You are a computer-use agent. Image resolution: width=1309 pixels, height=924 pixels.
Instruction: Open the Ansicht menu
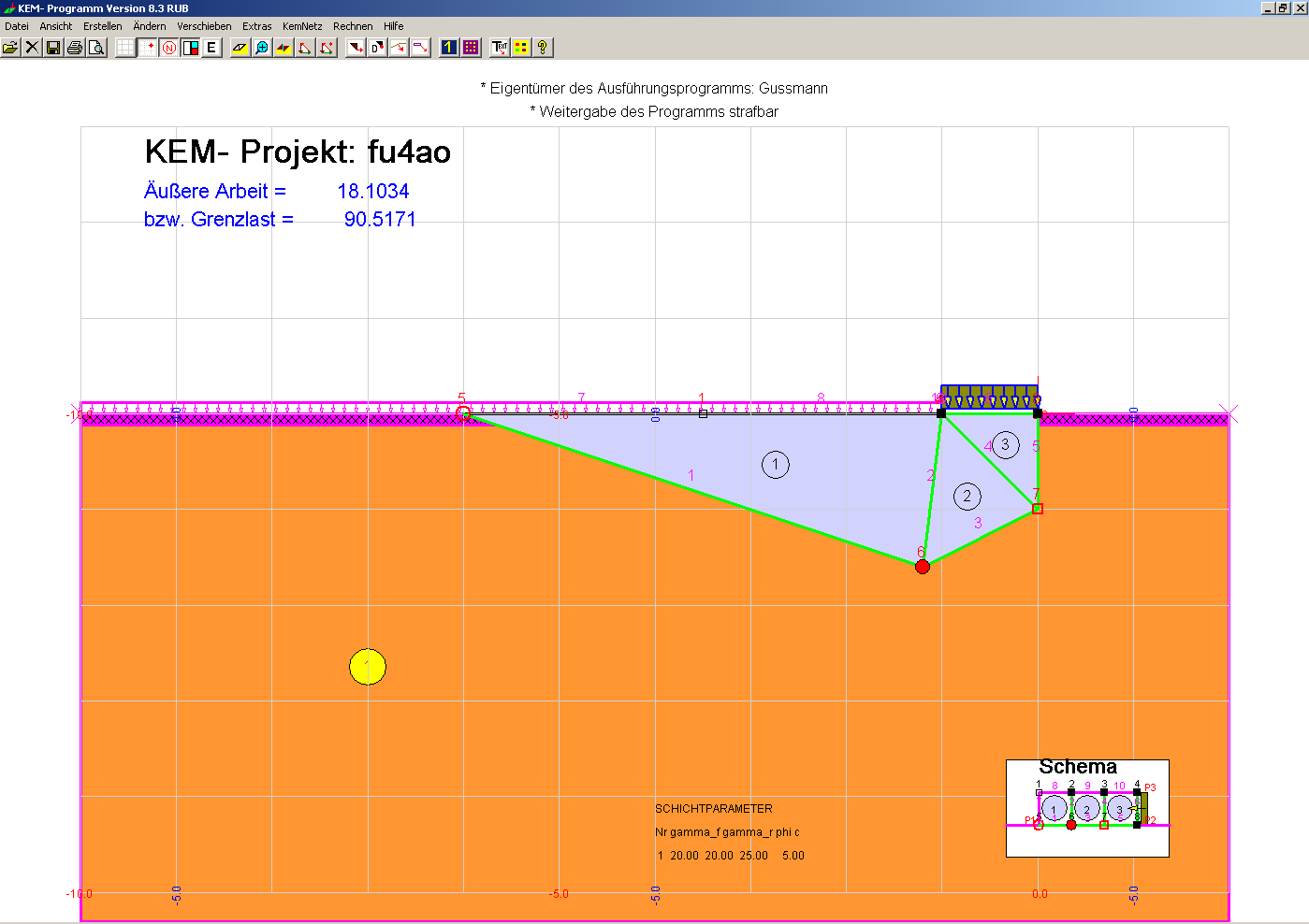click(x=56, y=26)
